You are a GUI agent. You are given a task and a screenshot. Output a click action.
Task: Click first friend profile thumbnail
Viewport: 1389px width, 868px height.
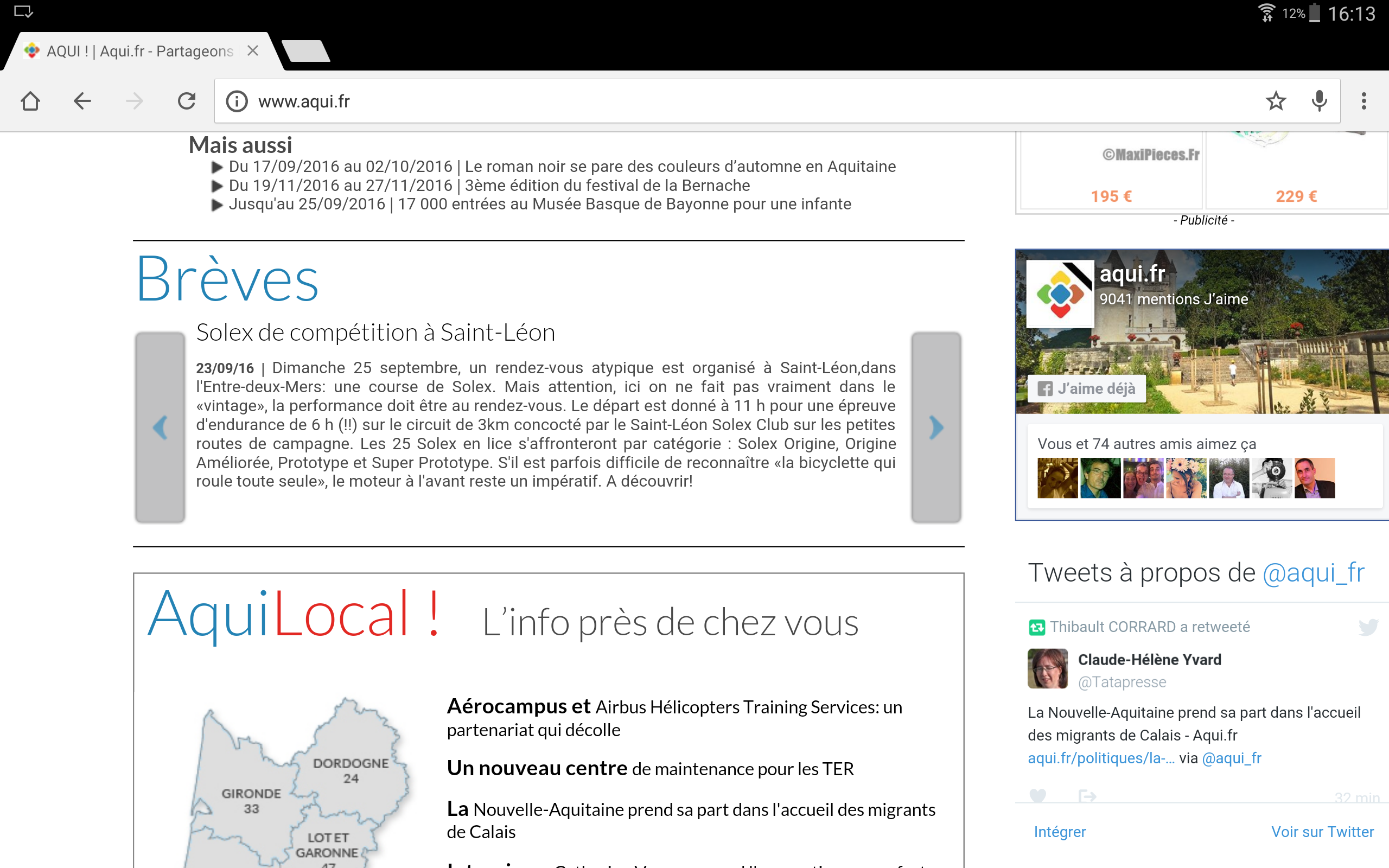pyautogui.click(x=1057, y=477)
